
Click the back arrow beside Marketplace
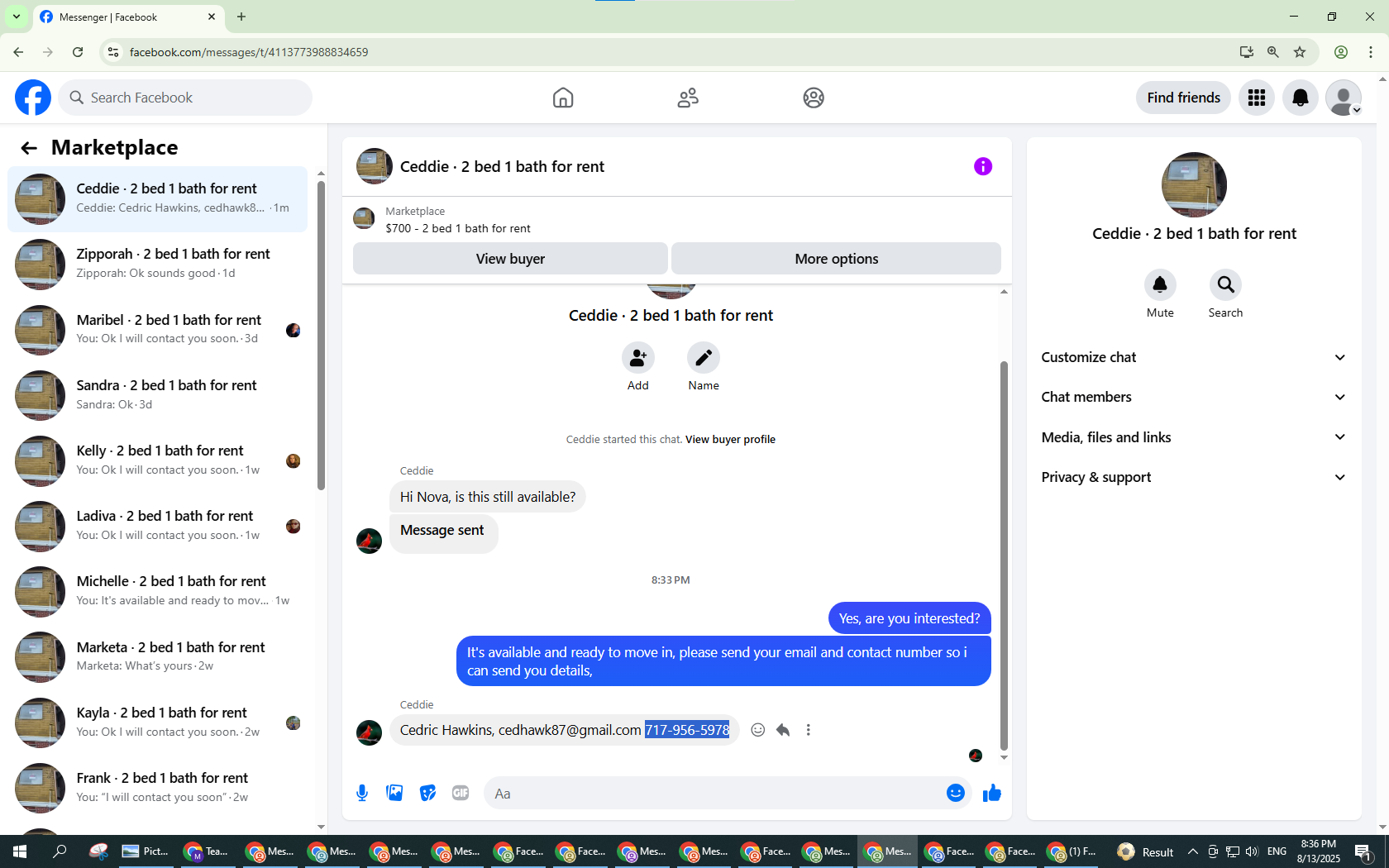29,148
